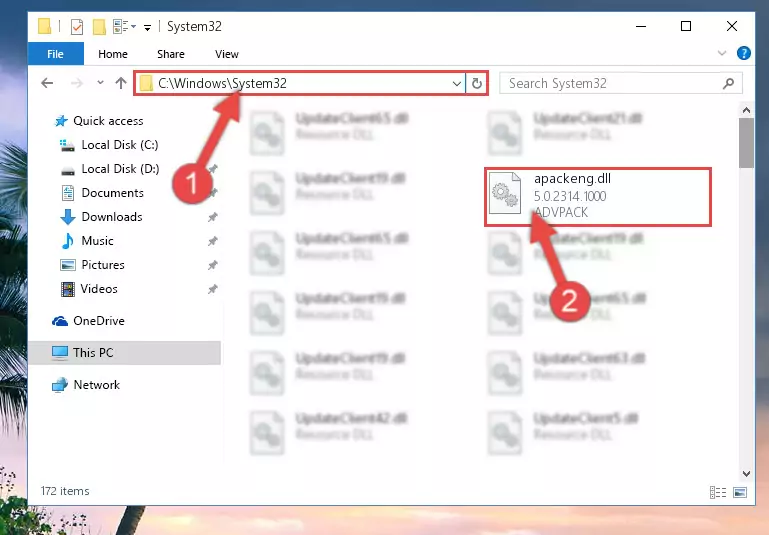Go up one folder level with Up arrow
This screenshot has width=769, height=535.
point(121,83)
